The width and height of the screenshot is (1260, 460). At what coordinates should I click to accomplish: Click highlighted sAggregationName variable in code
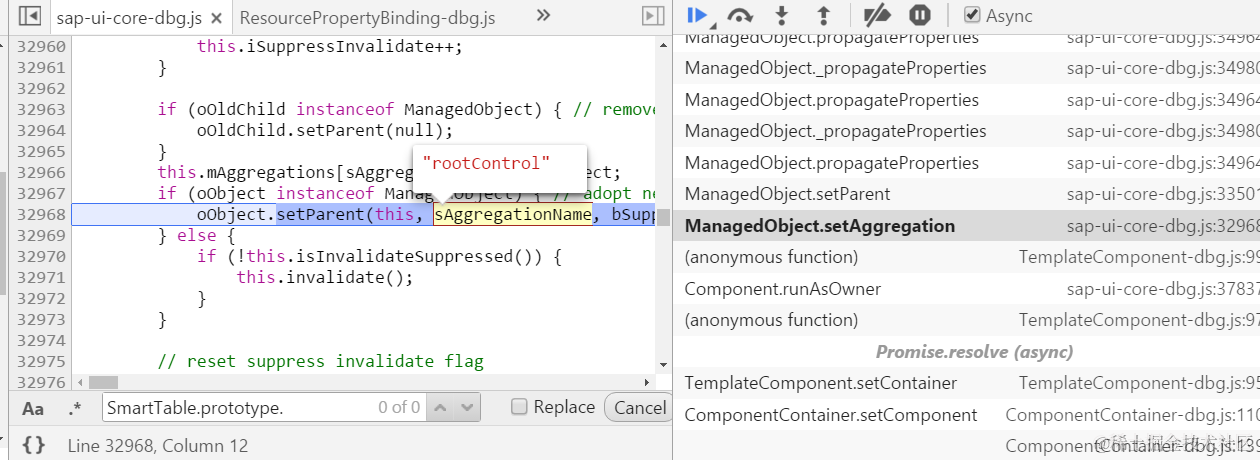[x=513, y=215]
